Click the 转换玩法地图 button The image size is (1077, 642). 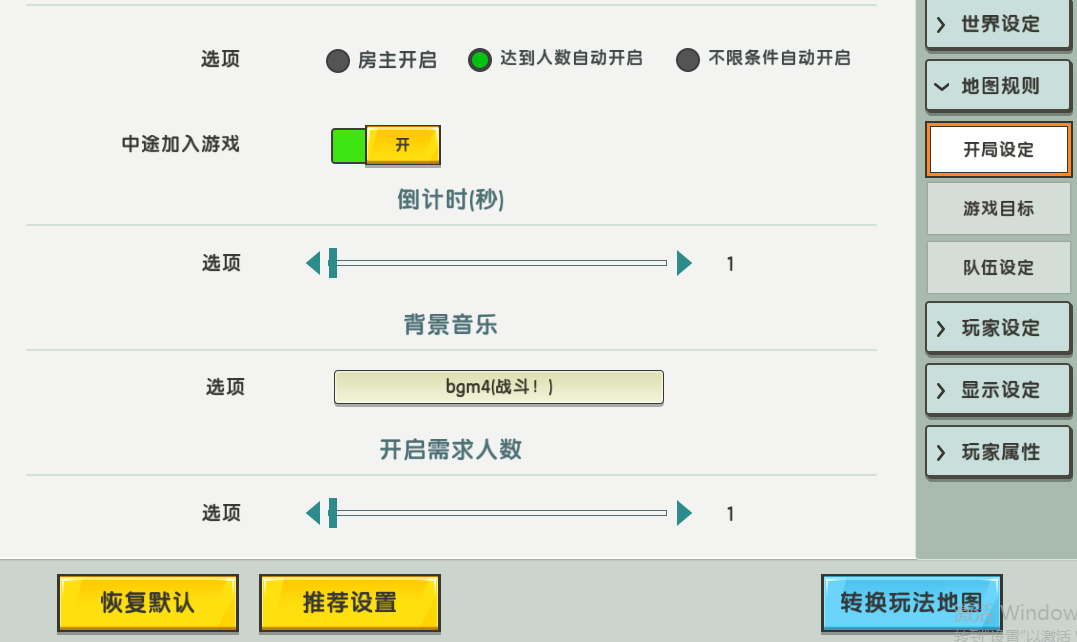tap(910, 603)
